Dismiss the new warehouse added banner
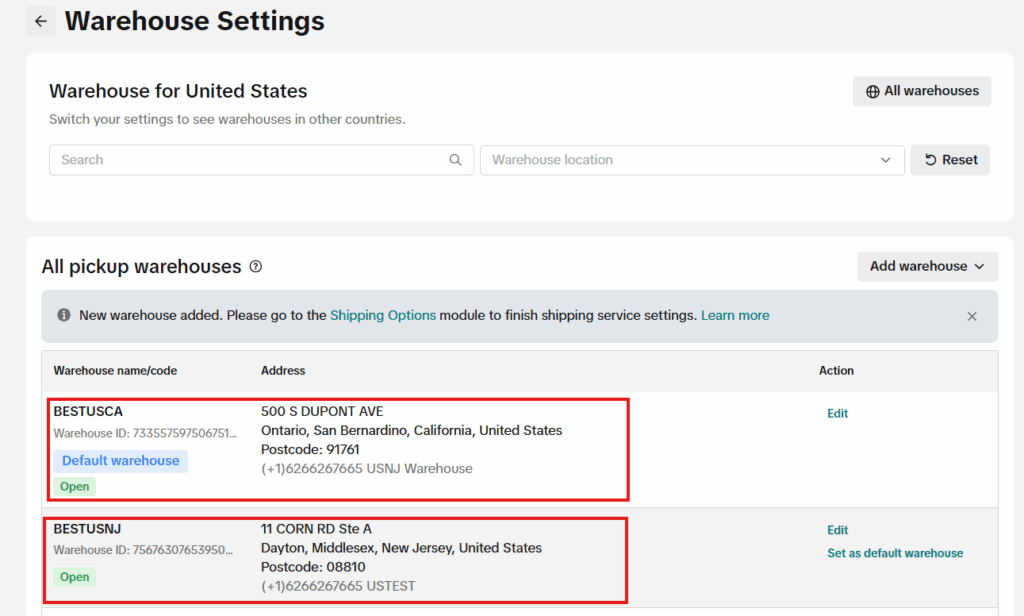1024x616 pixels. pos(971,316)
